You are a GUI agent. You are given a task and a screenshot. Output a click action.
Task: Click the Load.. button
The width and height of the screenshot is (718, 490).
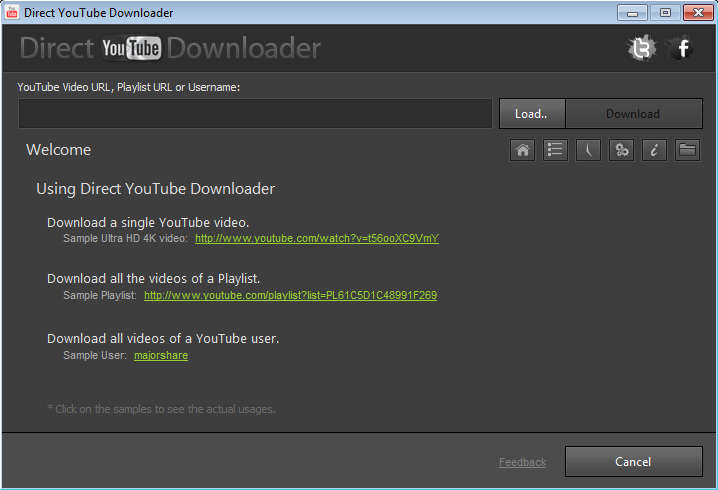coord(532,114)
